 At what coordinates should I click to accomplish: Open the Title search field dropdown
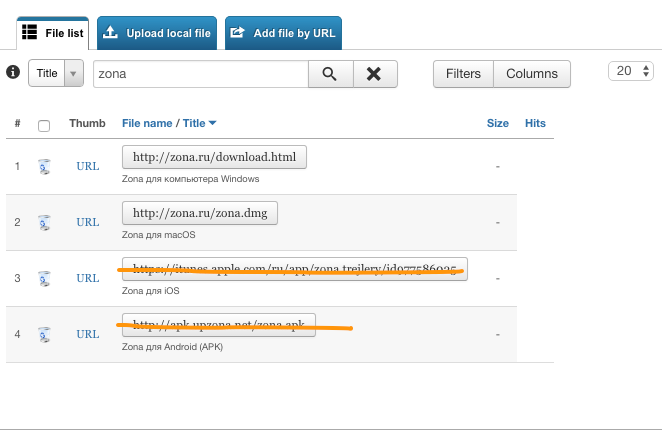pyautogui.click(x=56, y=73)
